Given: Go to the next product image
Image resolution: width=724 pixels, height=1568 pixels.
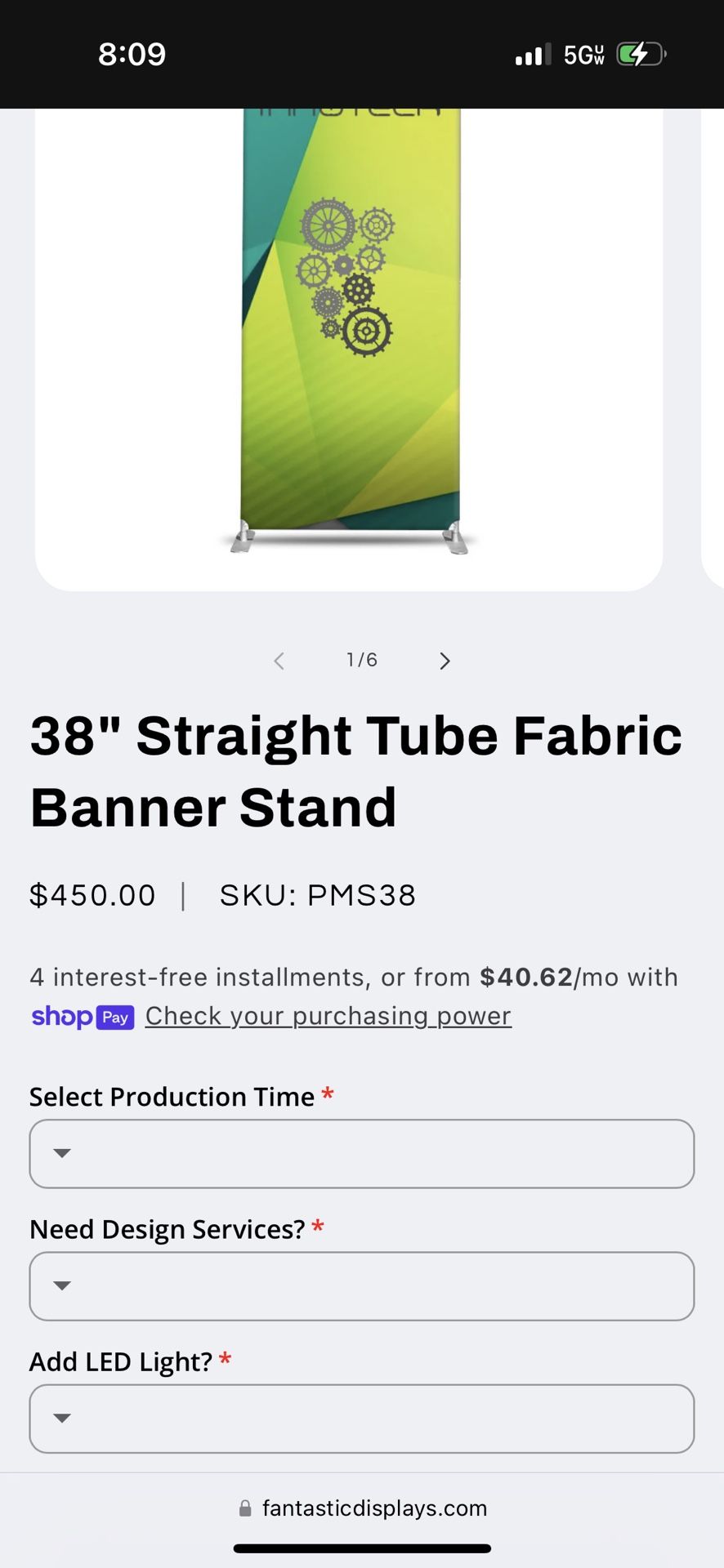Looking at the screenshot, I should click(x=445, y=661).
